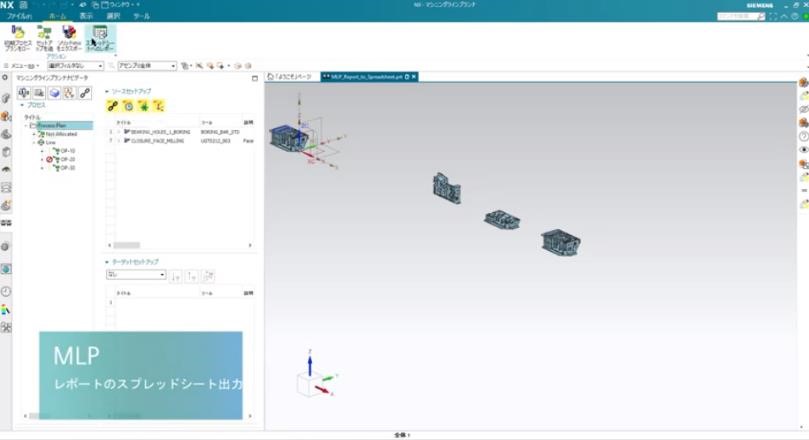Click the second navigator toolbar icon with monitor

[39, 93]
